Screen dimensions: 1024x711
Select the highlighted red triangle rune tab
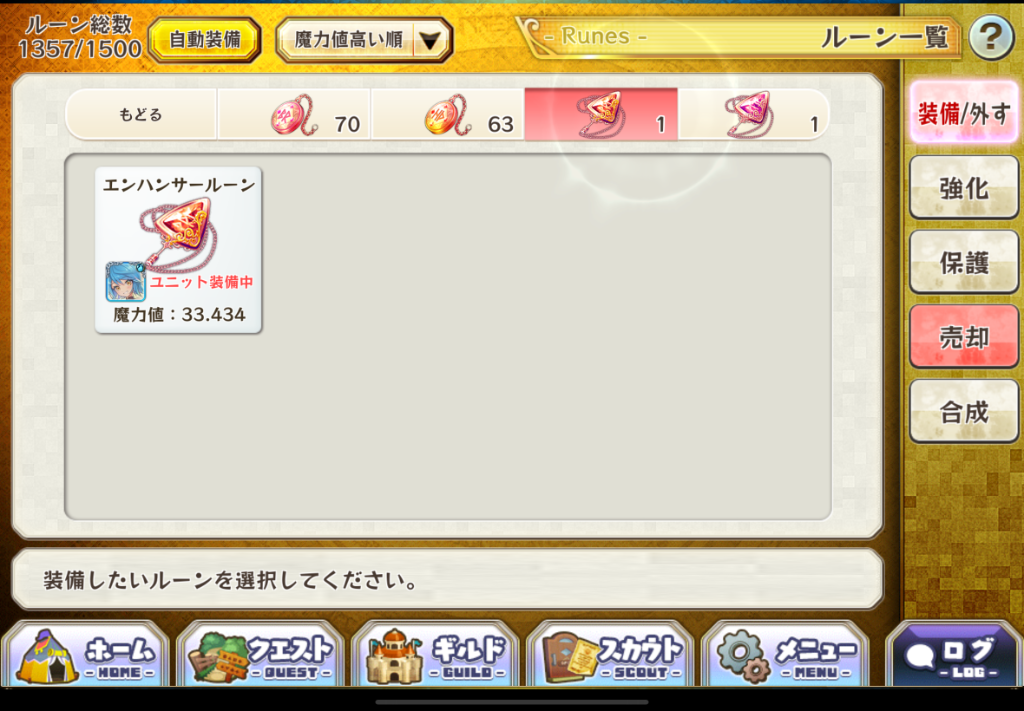pos(601,114)
